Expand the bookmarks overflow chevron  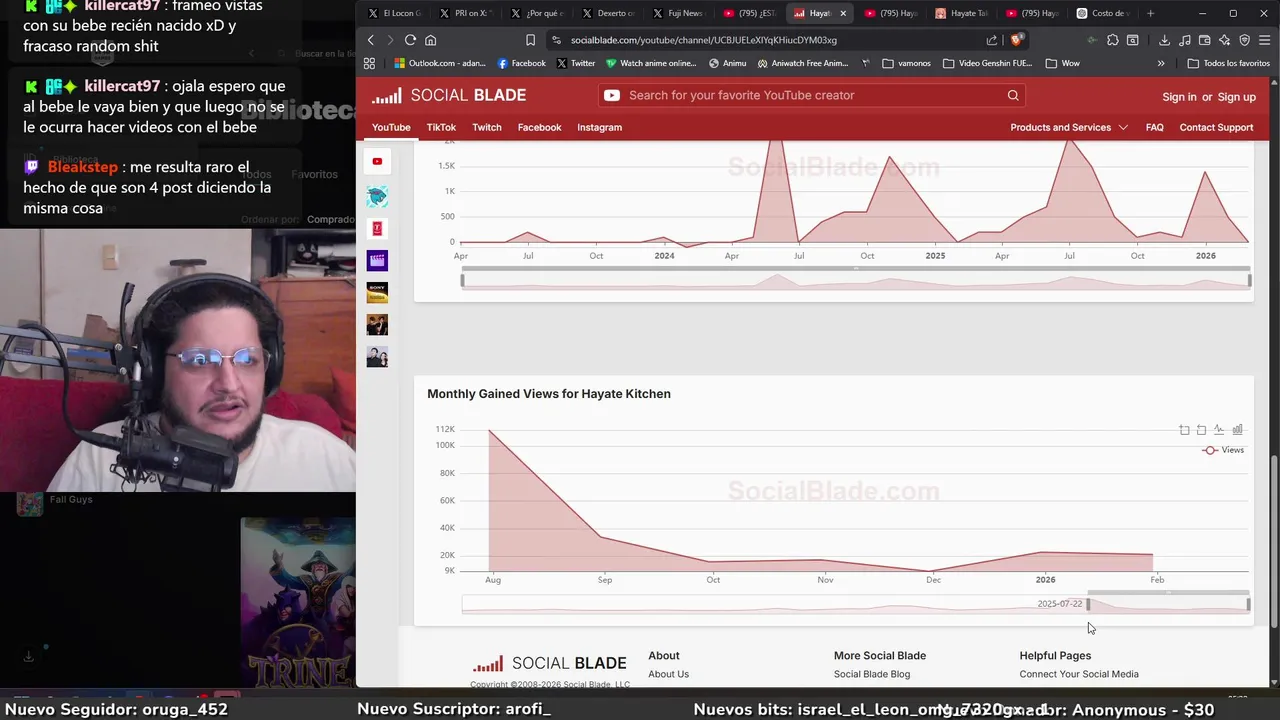[1161, 63]
